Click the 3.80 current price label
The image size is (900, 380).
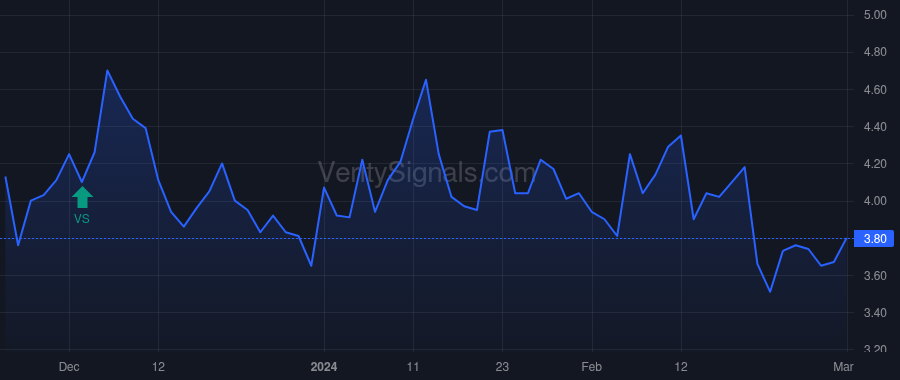(874, 238)
